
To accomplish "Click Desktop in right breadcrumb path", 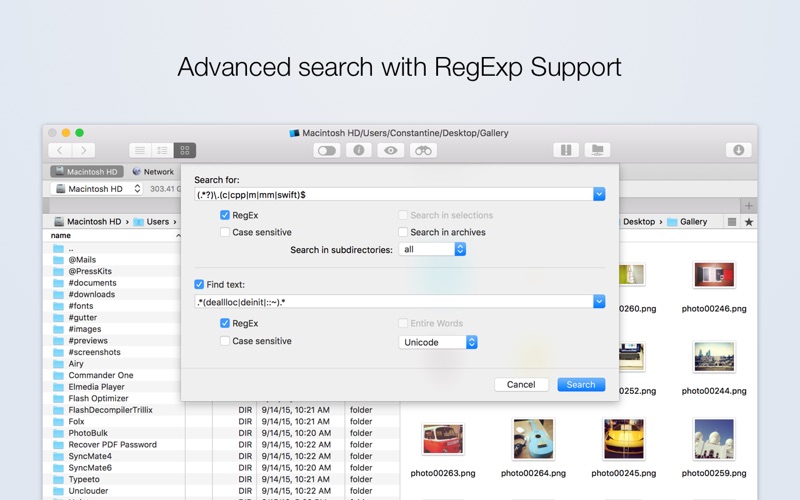I will tap(638, 221).
